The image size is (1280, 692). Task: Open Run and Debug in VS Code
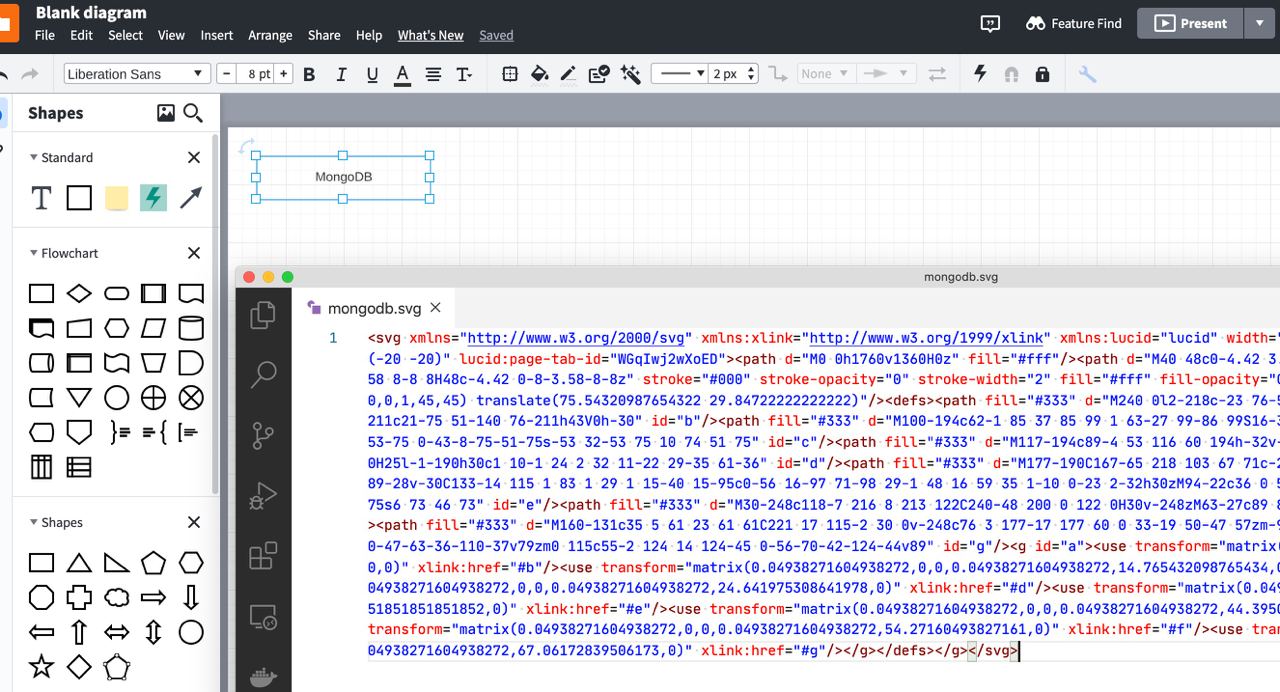[263, 496]
